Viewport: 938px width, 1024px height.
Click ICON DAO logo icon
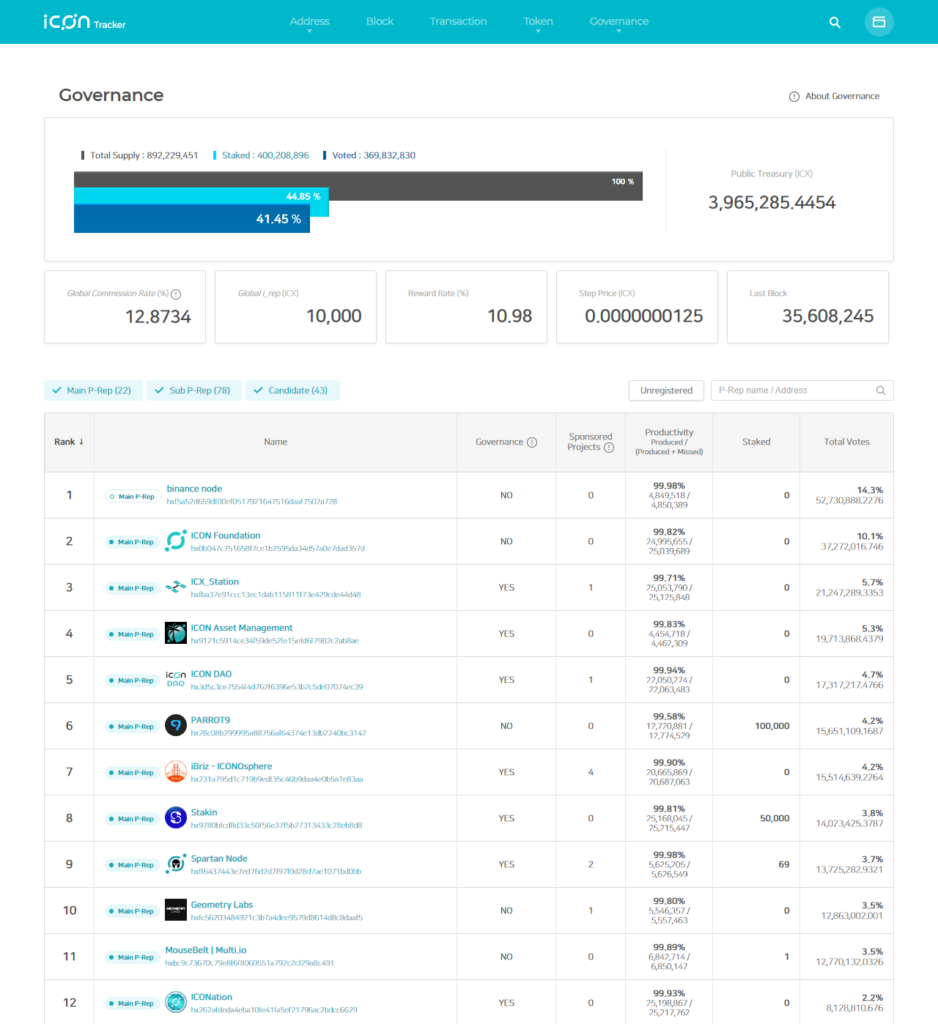coord(176,679)
